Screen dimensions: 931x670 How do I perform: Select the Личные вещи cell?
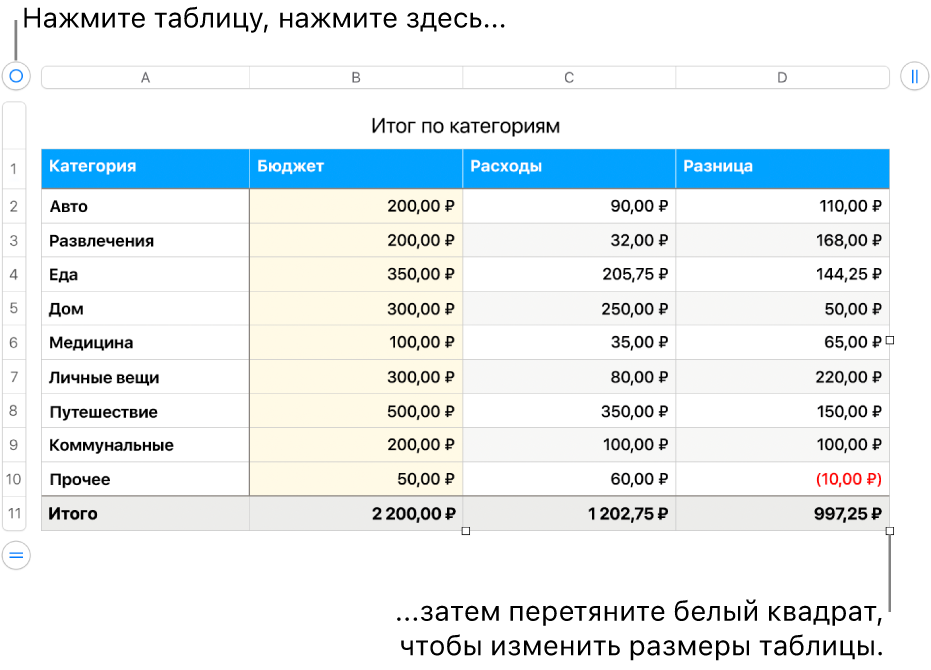coord(145,377)
